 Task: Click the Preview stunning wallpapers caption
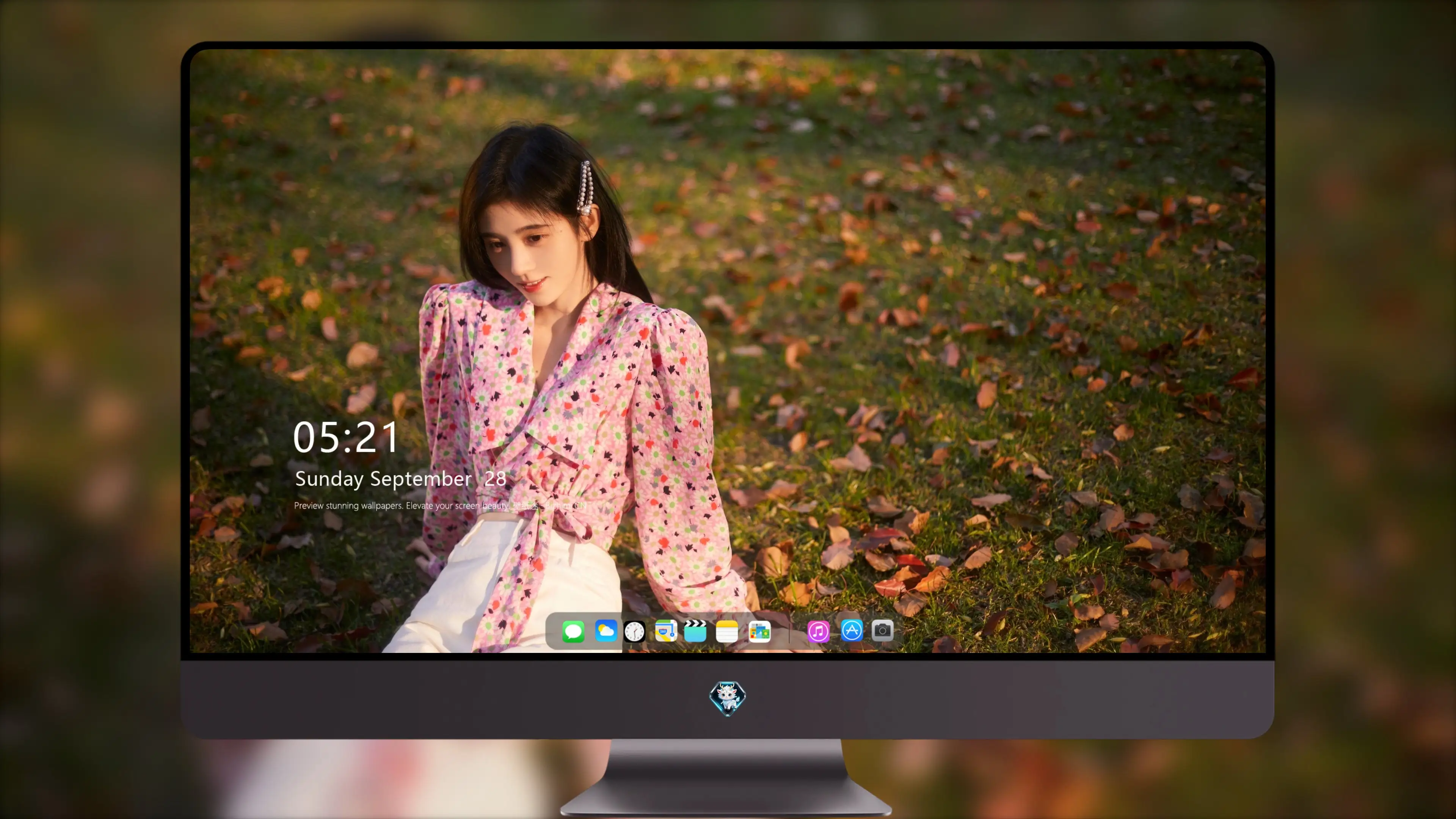coord(441,505)
